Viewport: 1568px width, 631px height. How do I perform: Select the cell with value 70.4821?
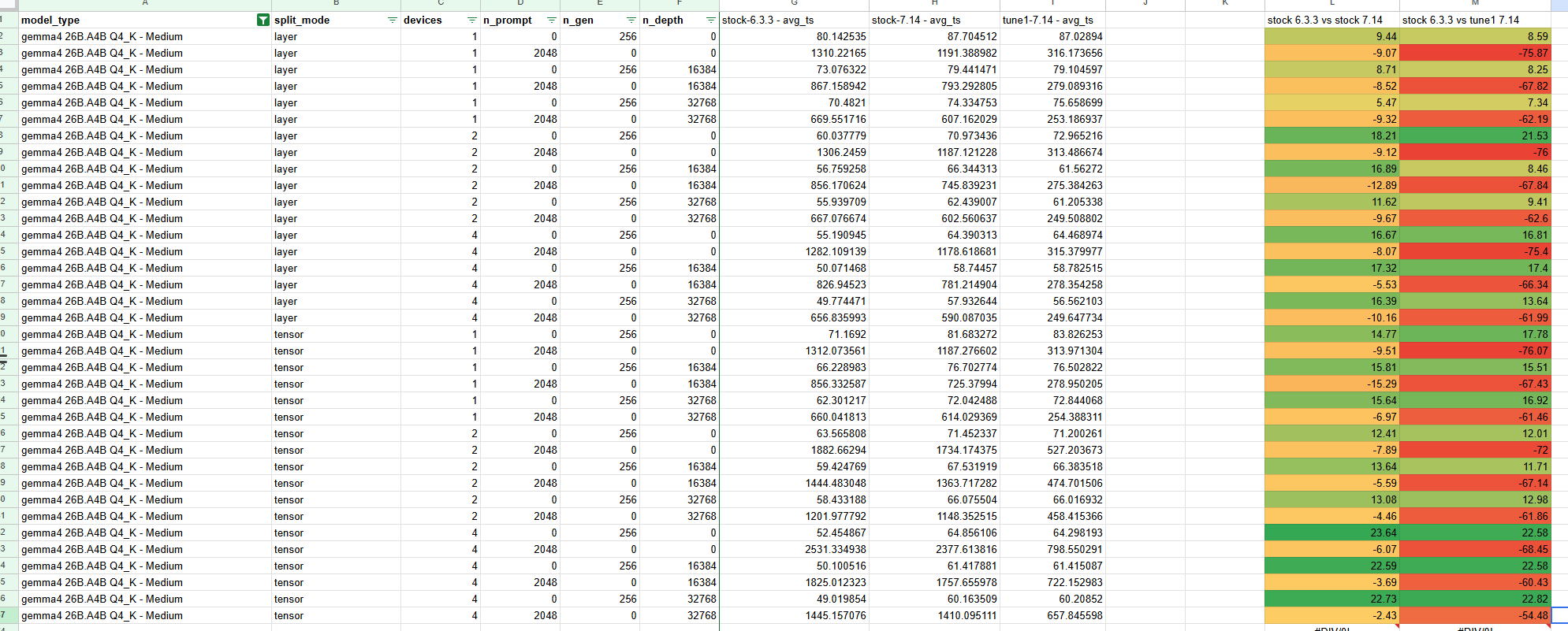[x=794, y=102]
